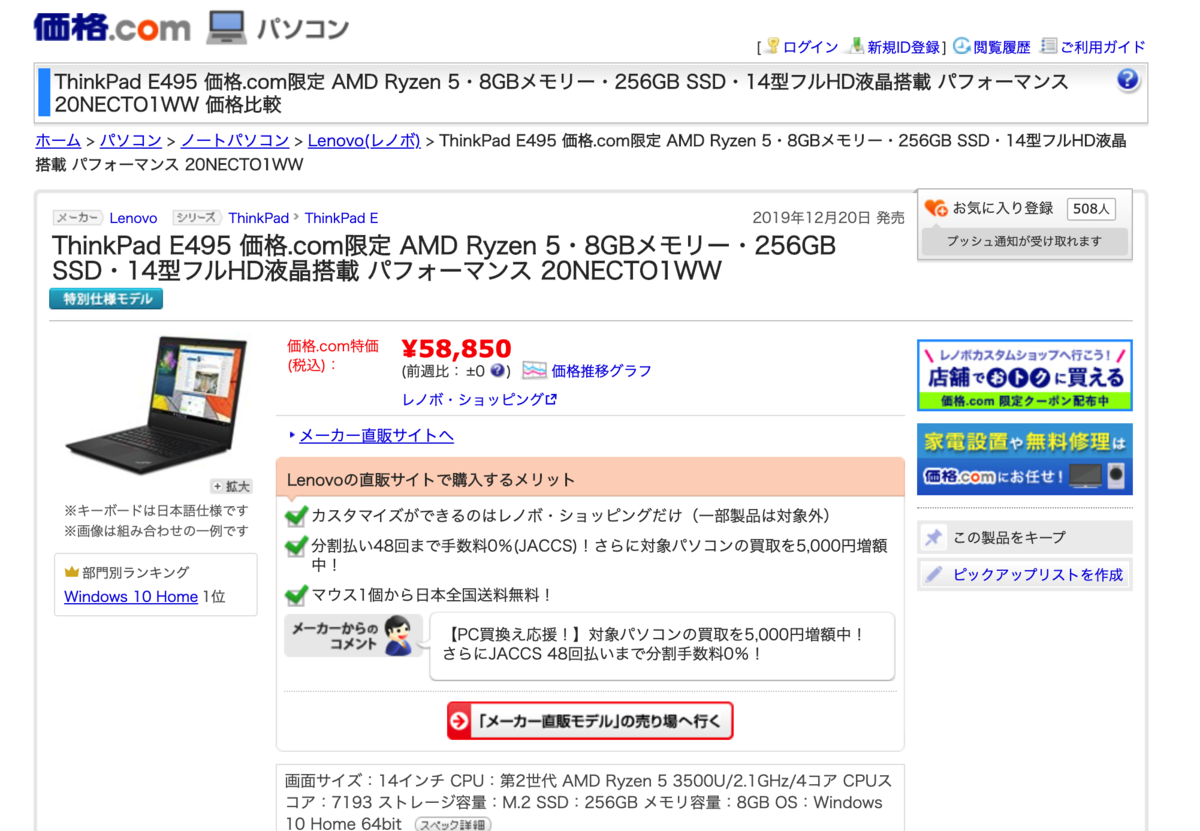Viewport: 1200px width, 831px height.
Task: Click ピックアップリストを作成 link
Action: tap(1037, 575)
